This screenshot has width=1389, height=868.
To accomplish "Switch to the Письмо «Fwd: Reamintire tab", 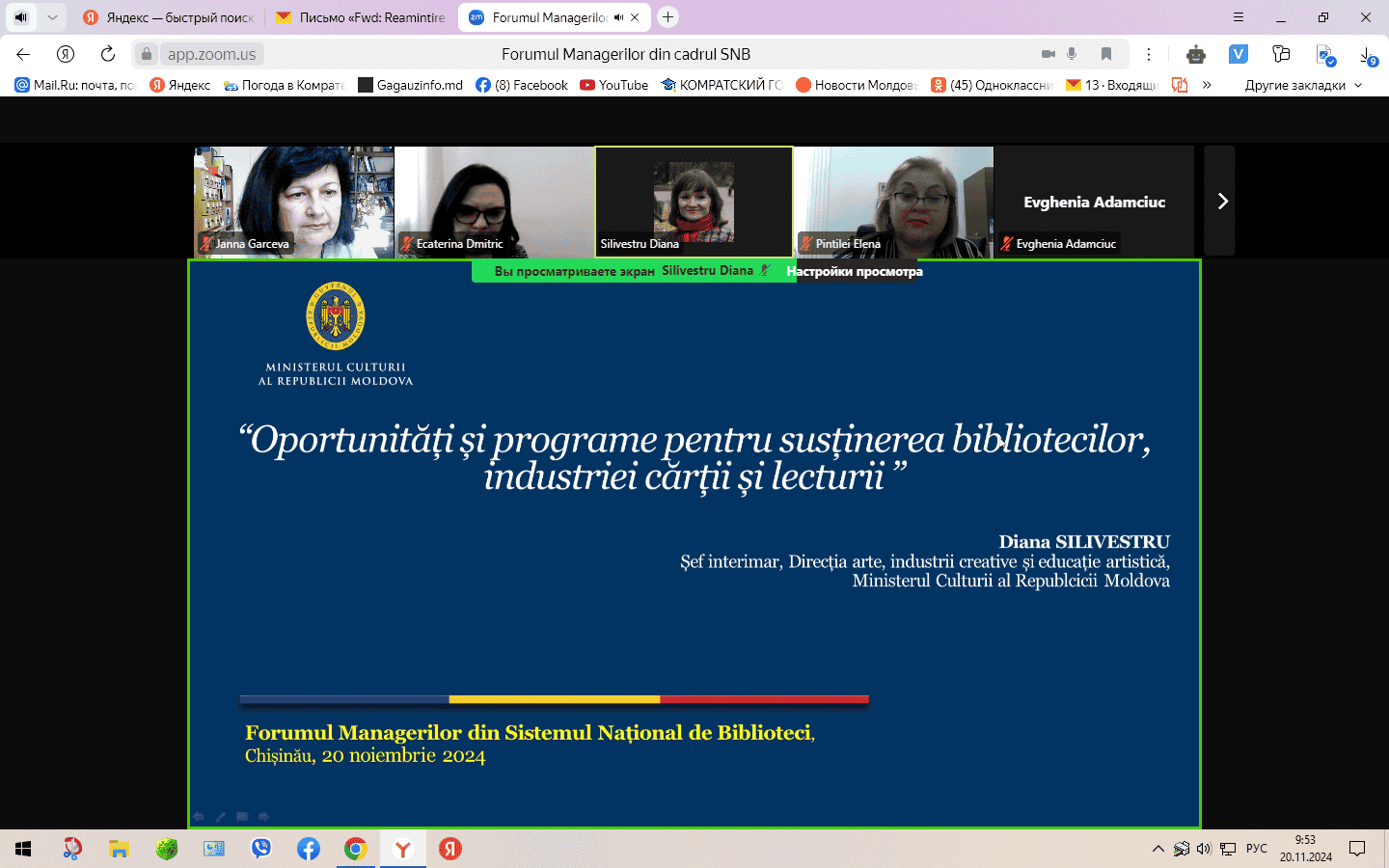I will (x=360, y=17).
